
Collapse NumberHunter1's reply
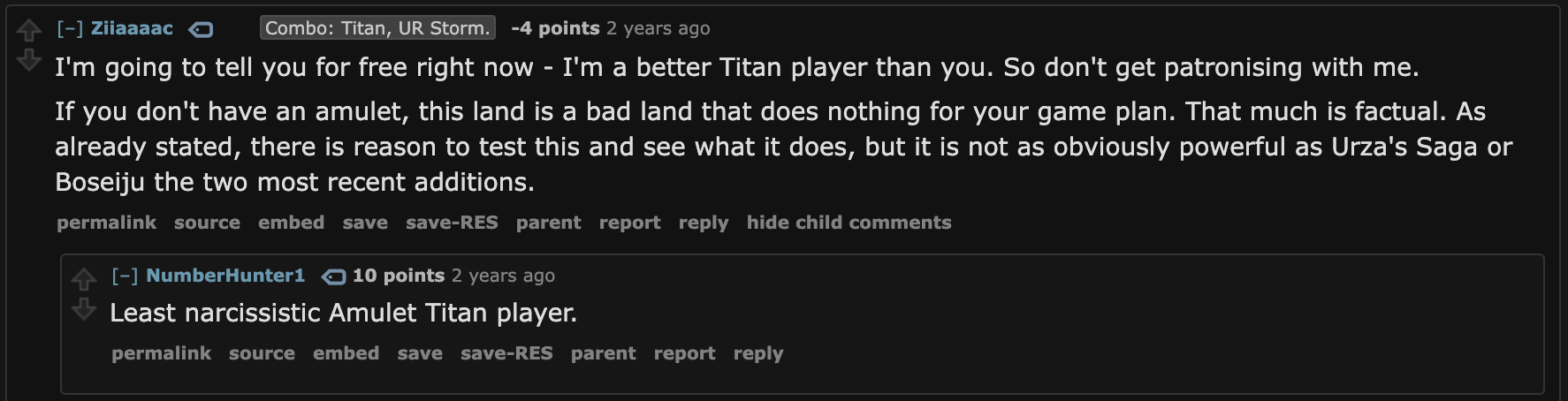(x=125, y=276)
